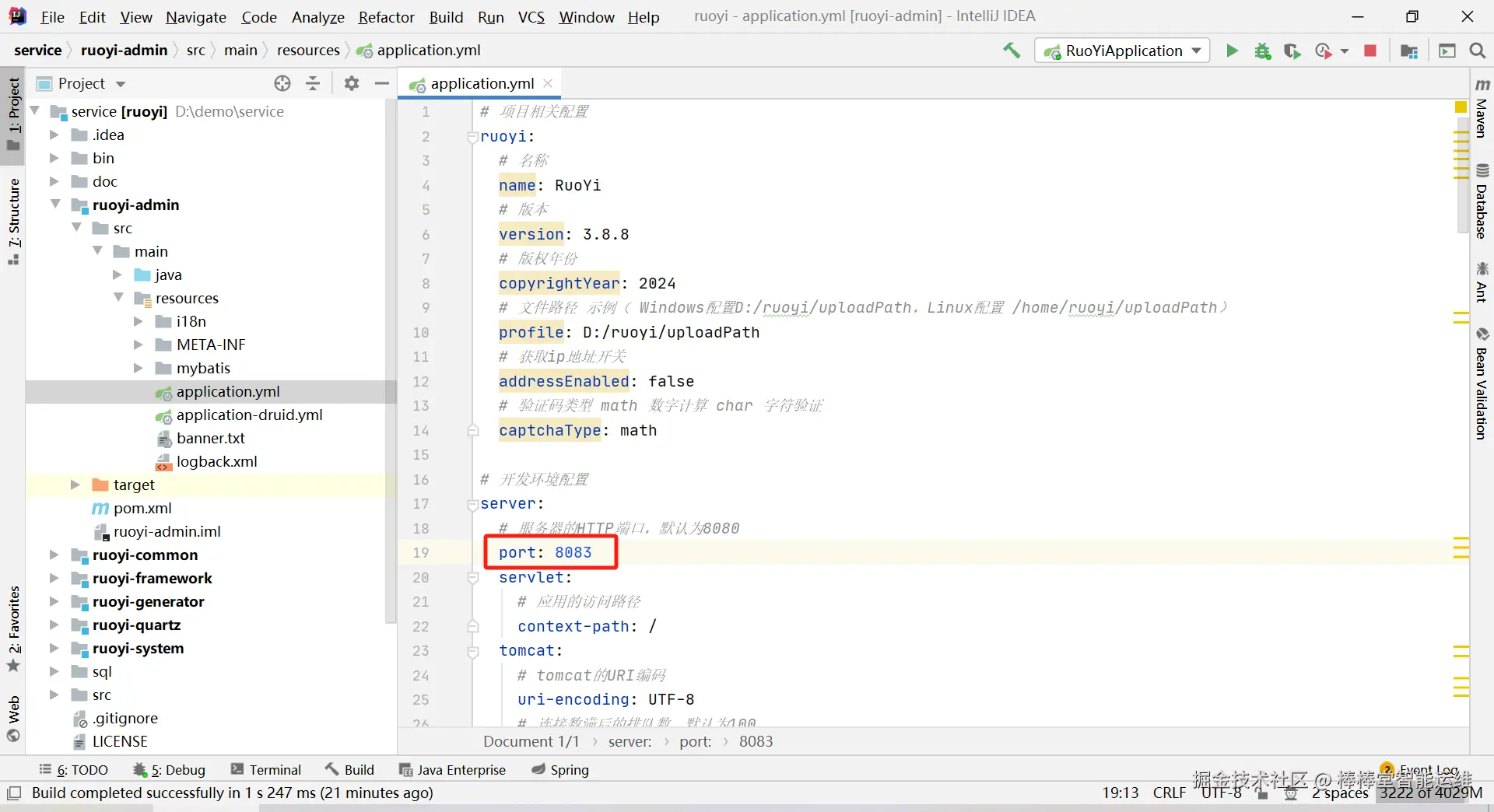Collapse all in Project panel
Screen dimensions: 1494x812
pyautogui.click(x=313, y=83)
